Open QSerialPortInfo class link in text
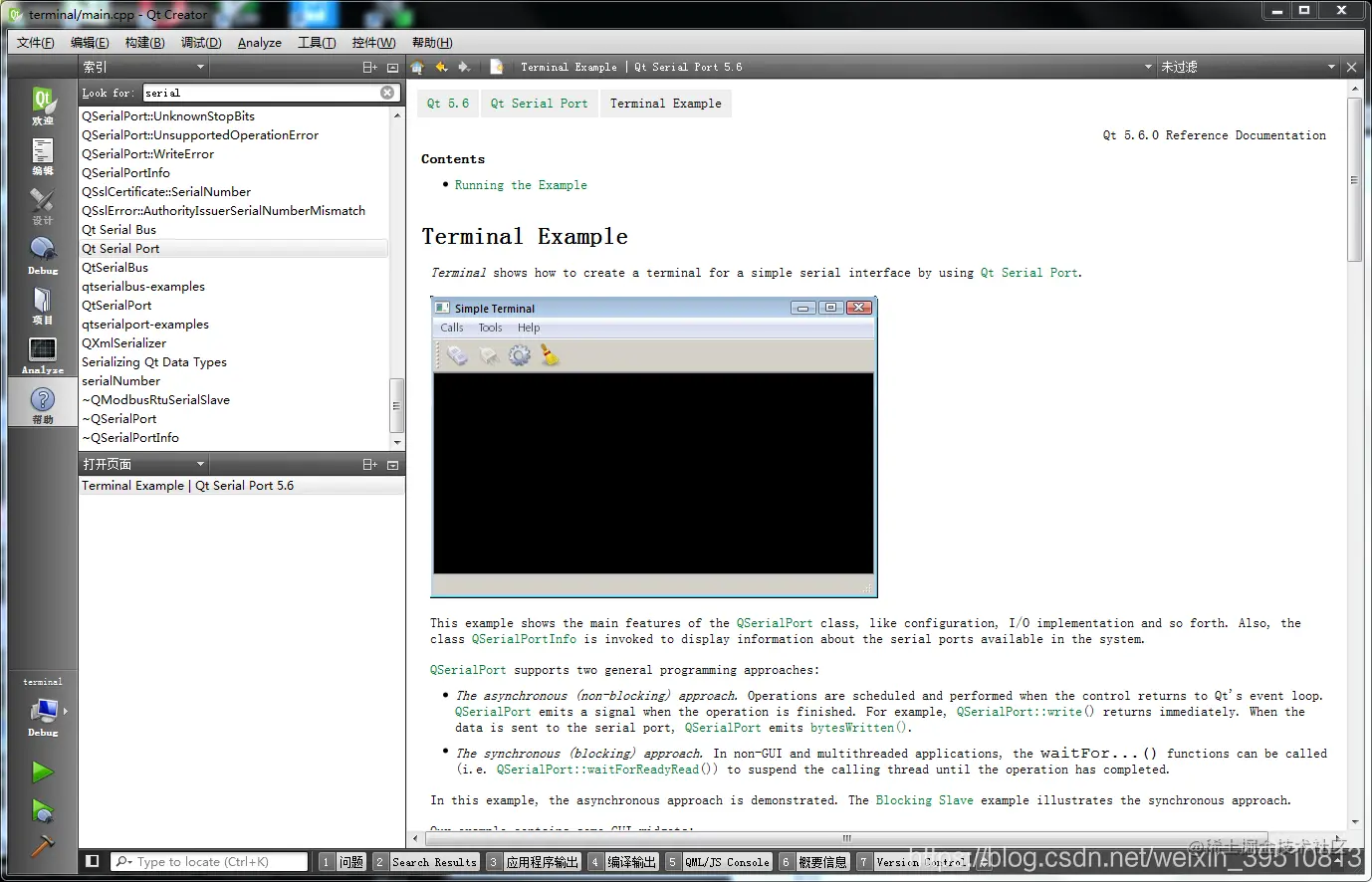1372x882 pixels. coord(524,639)
